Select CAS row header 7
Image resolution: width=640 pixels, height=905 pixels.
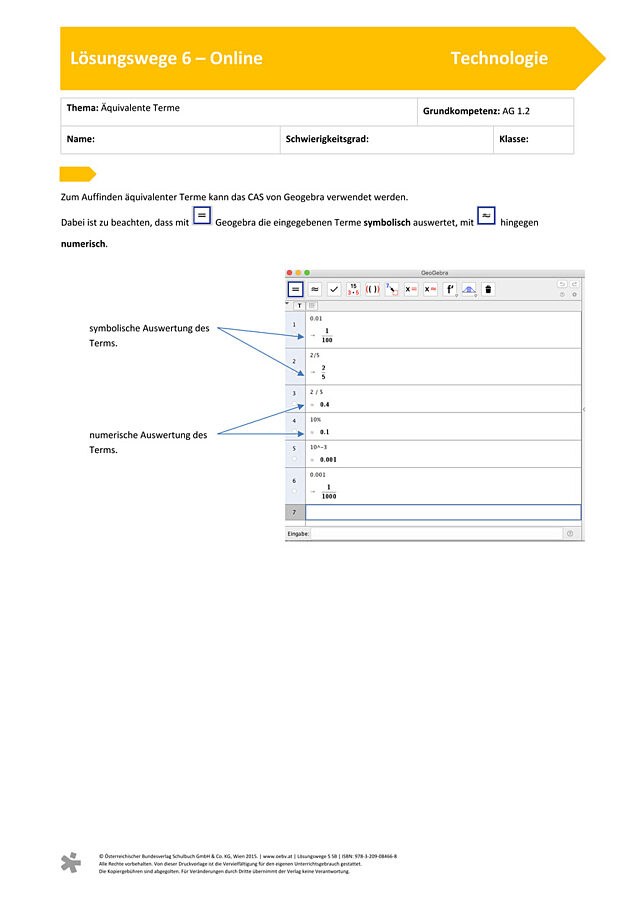(295, 512)
